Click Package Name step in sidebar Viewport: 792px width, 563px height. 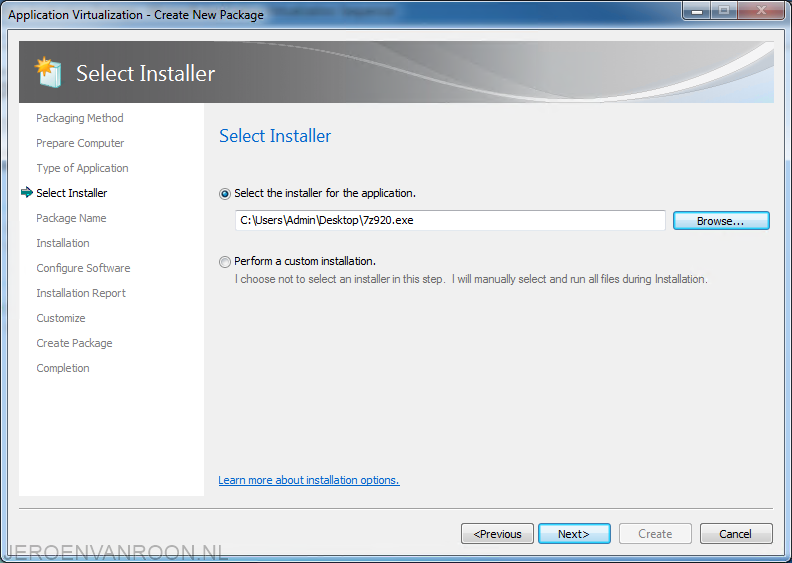click(x=71, y=218)
